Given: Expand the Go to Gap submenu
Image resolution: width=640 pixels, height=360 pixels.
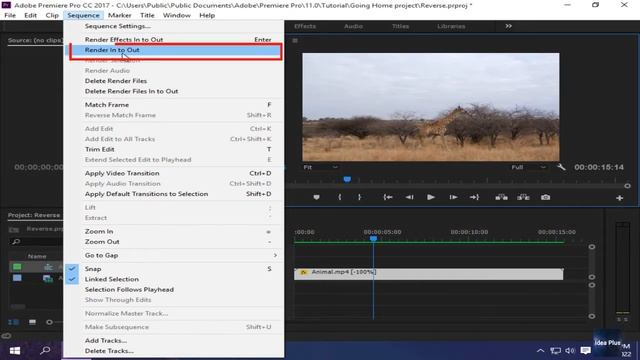Looking at the screenshot, I should [x=174, y=255].
